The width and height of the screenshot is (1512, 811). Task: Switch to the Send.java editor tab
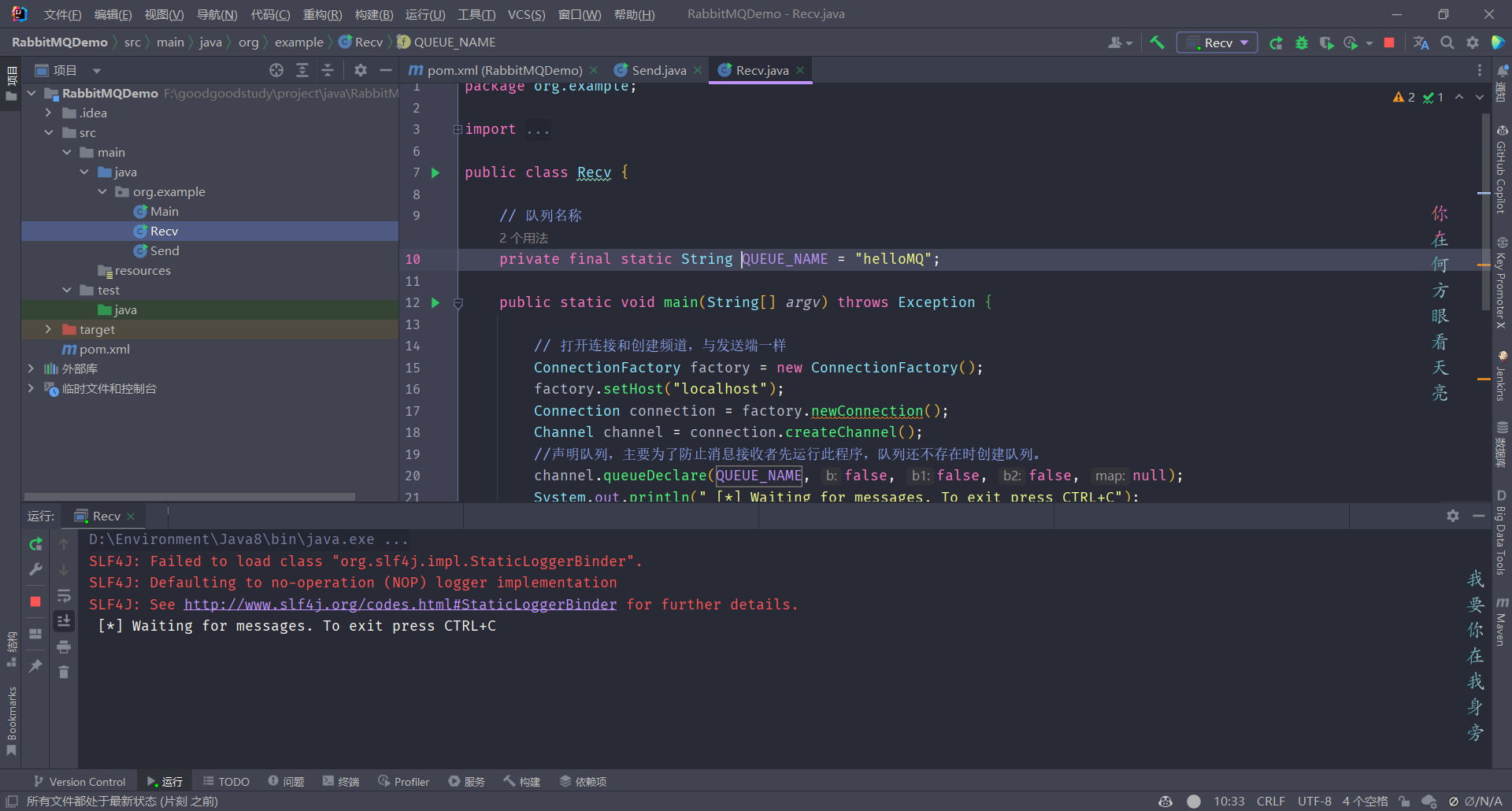[x=658, y=70]
